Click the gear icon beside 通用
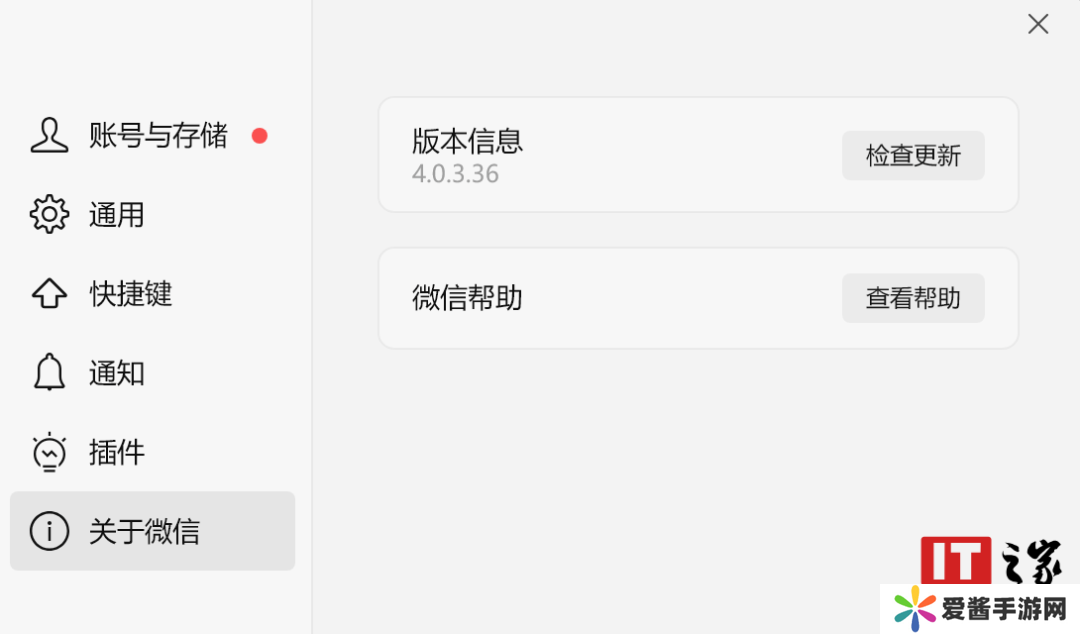The height and width of the screenshot is (634, 1080). tap(49, 215)
